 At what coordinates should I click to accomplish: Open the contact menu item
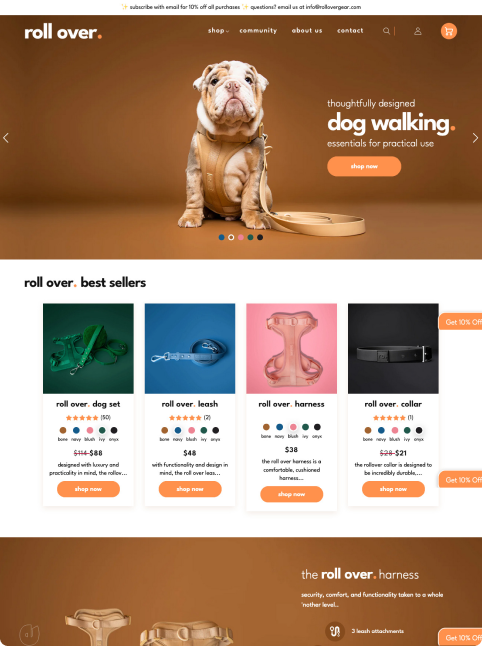pyautogui.click(x=350, y=30)
